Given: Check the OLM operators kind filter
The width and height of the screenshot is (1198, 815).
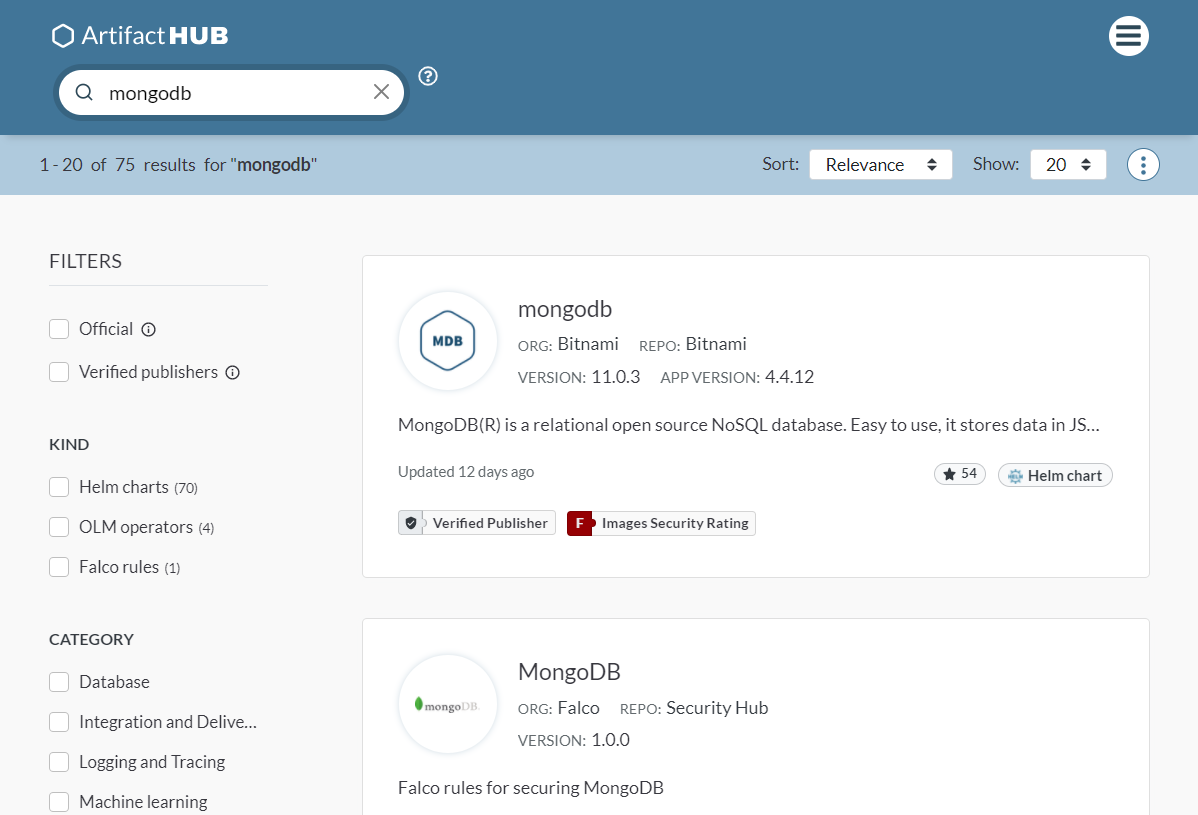Looking at the screenshot, I should (59, 527).
